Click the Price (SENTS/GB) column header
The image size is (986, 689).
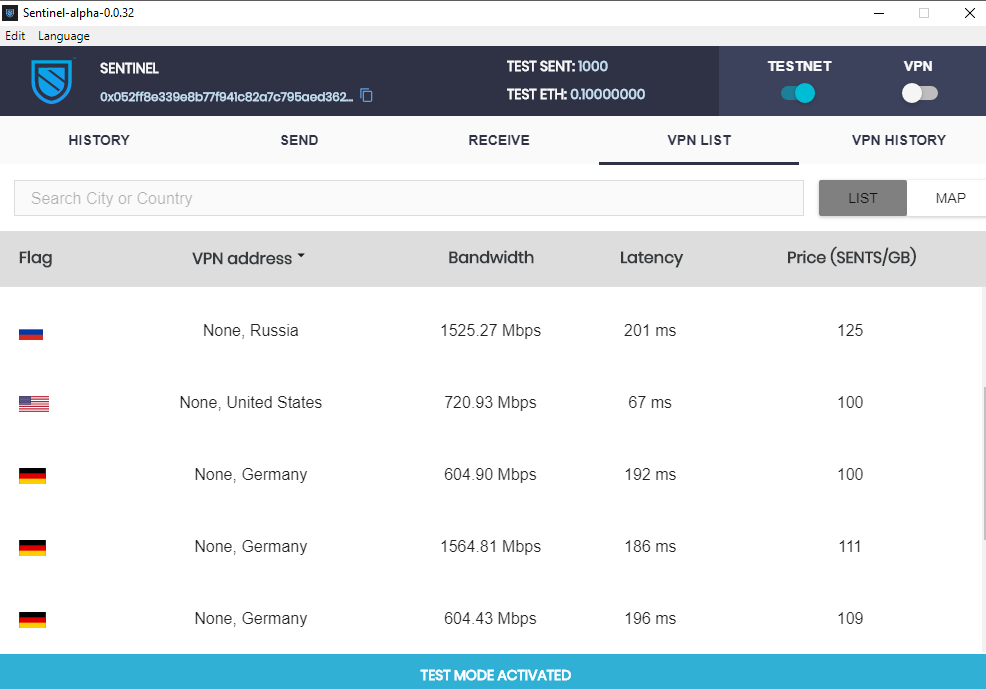[851, 258]
